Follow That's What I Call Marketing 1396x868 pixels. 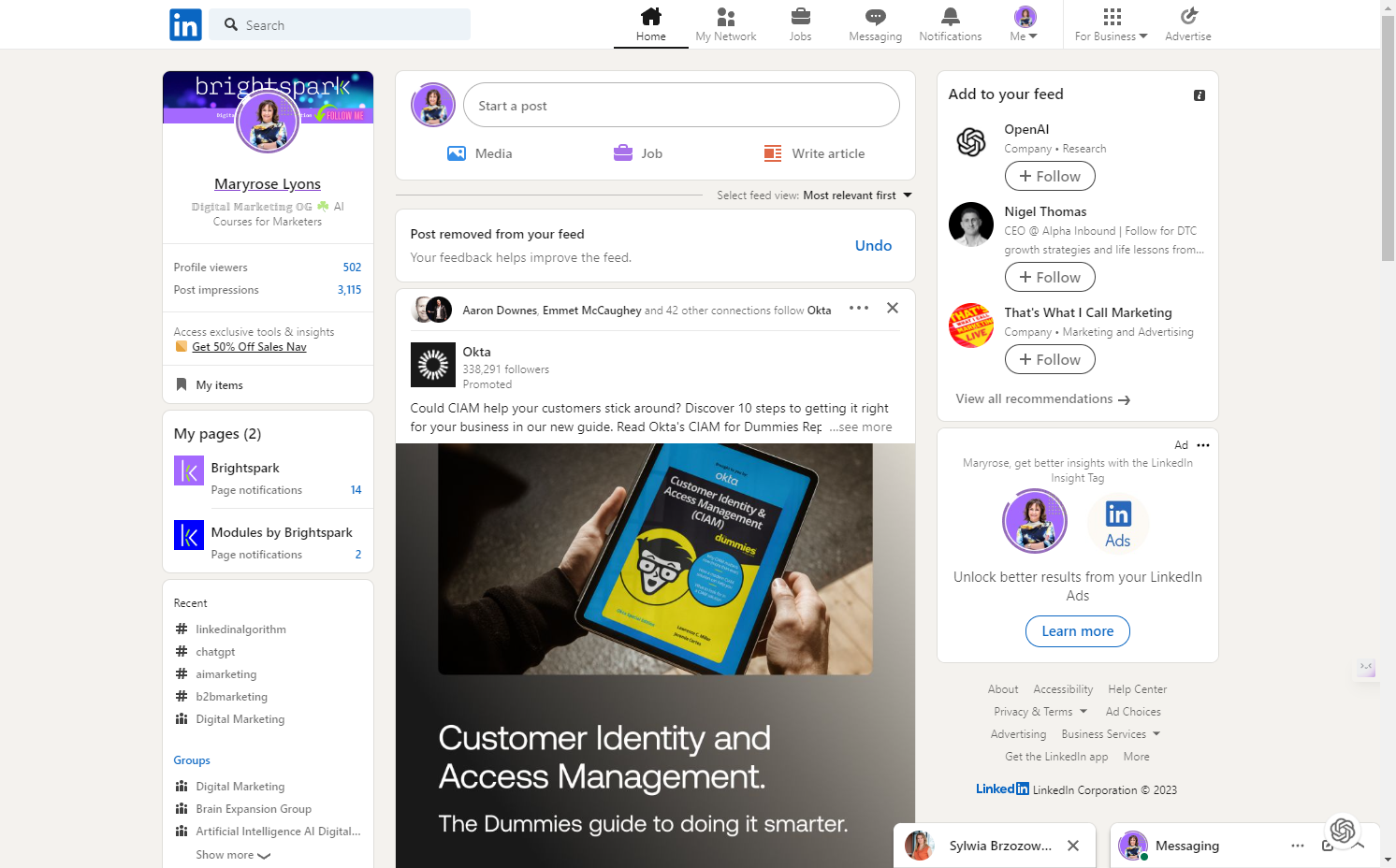(1050, 359)
